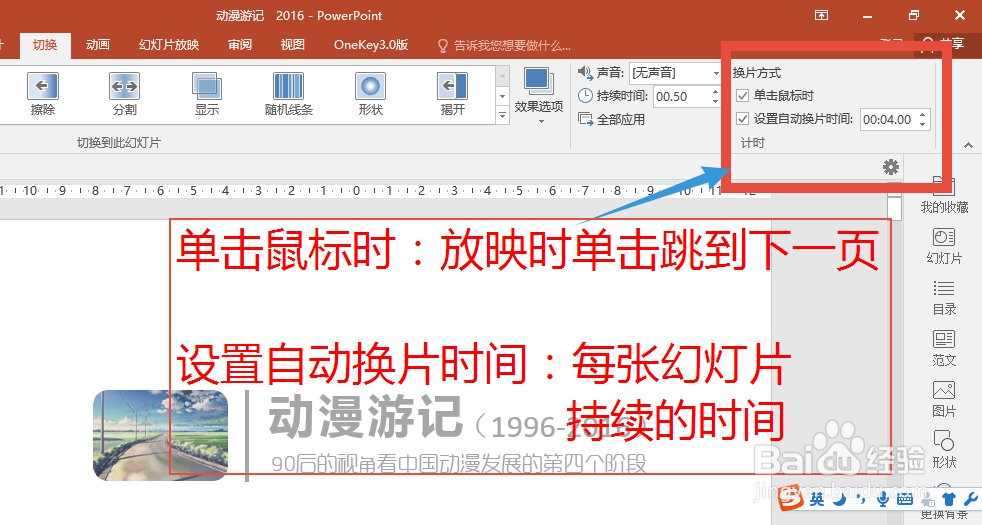The width and height of the screenshot is (982, 525).
Task: Collapse the ribbon with the chevron
Action: [968, 145]
